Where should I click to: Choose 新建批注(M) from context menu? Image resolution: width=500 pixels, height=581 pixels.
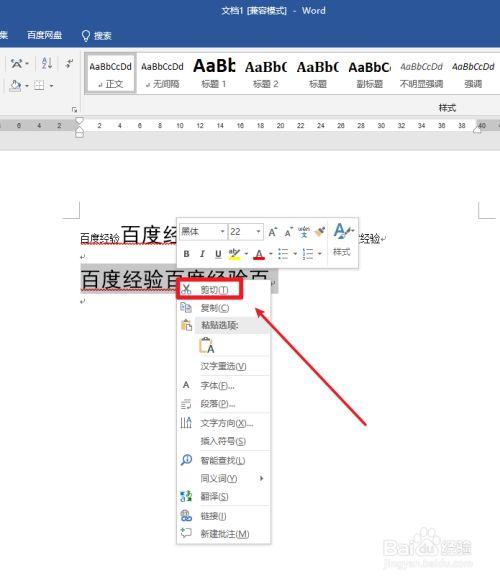point(224,534)
